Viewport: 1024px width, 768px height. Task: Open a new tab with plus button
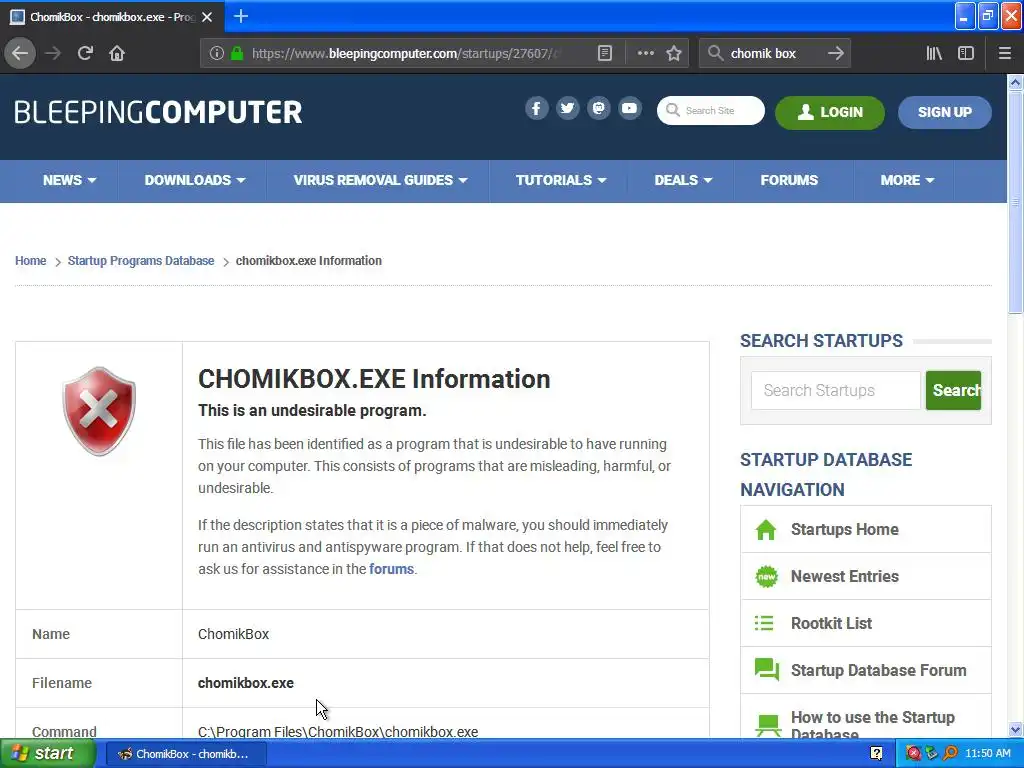coord(240,16)
